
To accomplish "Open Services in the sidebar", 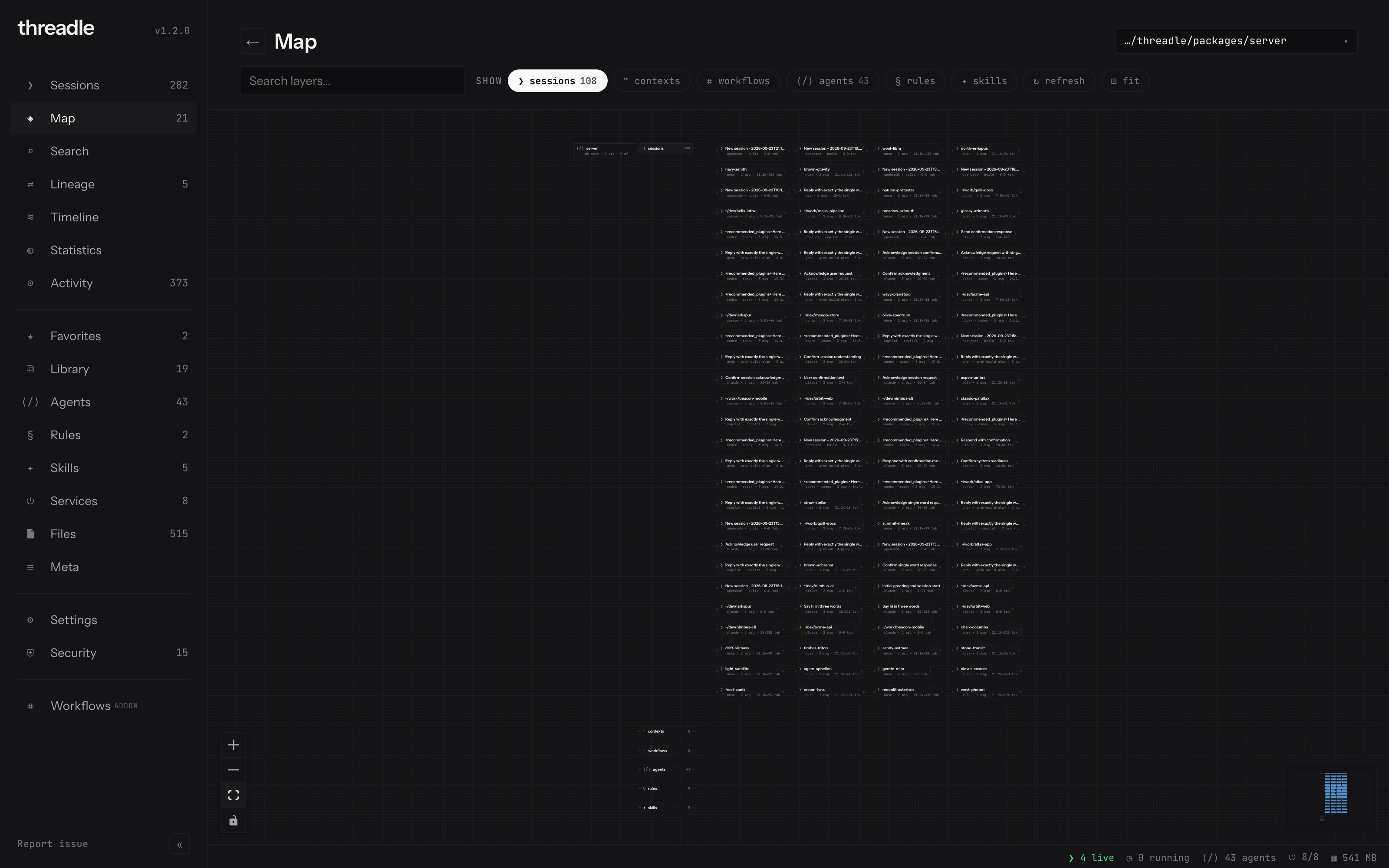I will pos(103,501).
